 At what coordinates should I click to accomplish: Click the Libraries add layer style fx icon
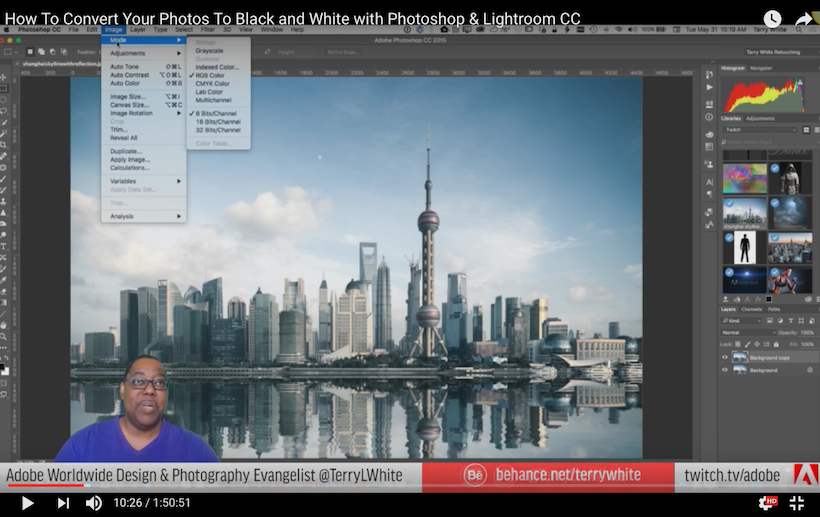coord(758,300)
